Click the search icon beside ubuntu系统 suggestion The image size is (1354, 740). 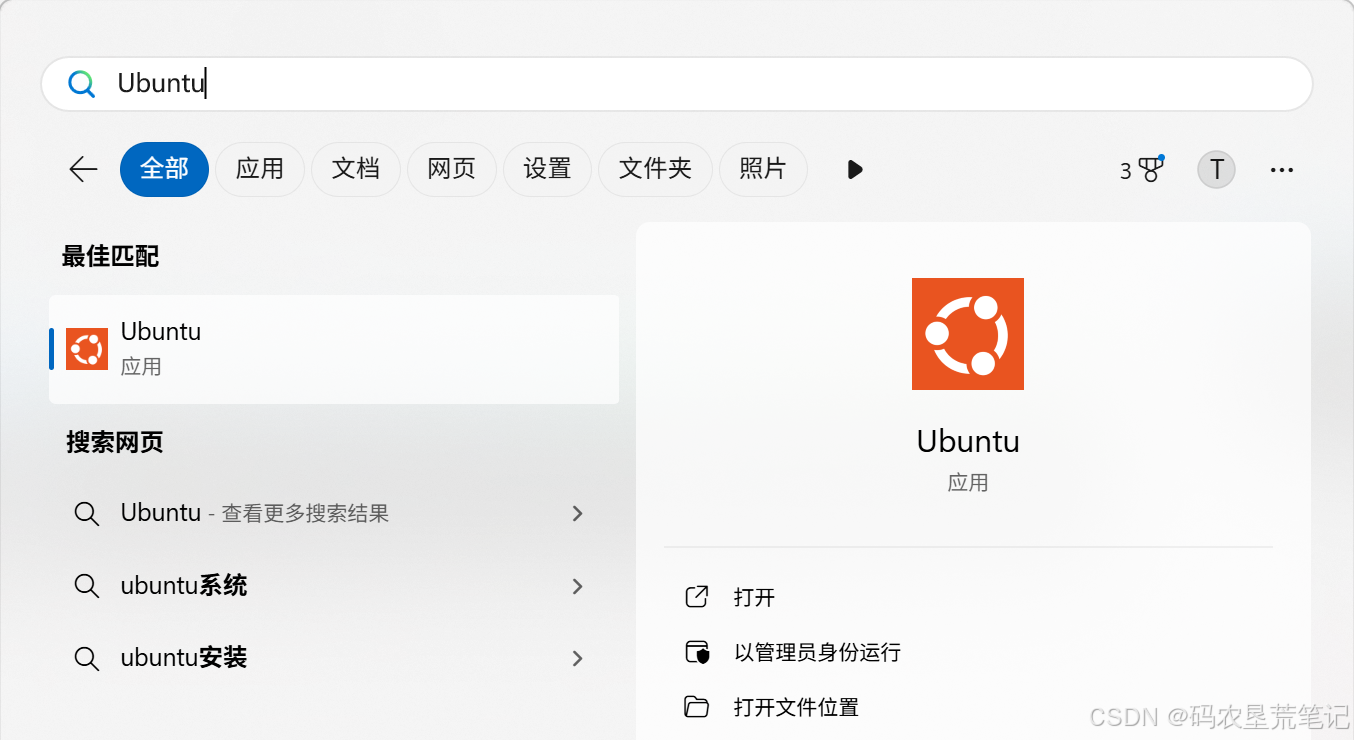coord(87,585)
